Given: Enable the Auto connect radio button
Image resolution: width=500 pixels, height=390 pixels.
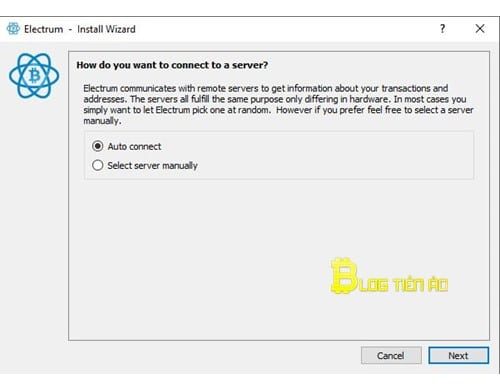Looking at the screenshot, I should (97, 146).
